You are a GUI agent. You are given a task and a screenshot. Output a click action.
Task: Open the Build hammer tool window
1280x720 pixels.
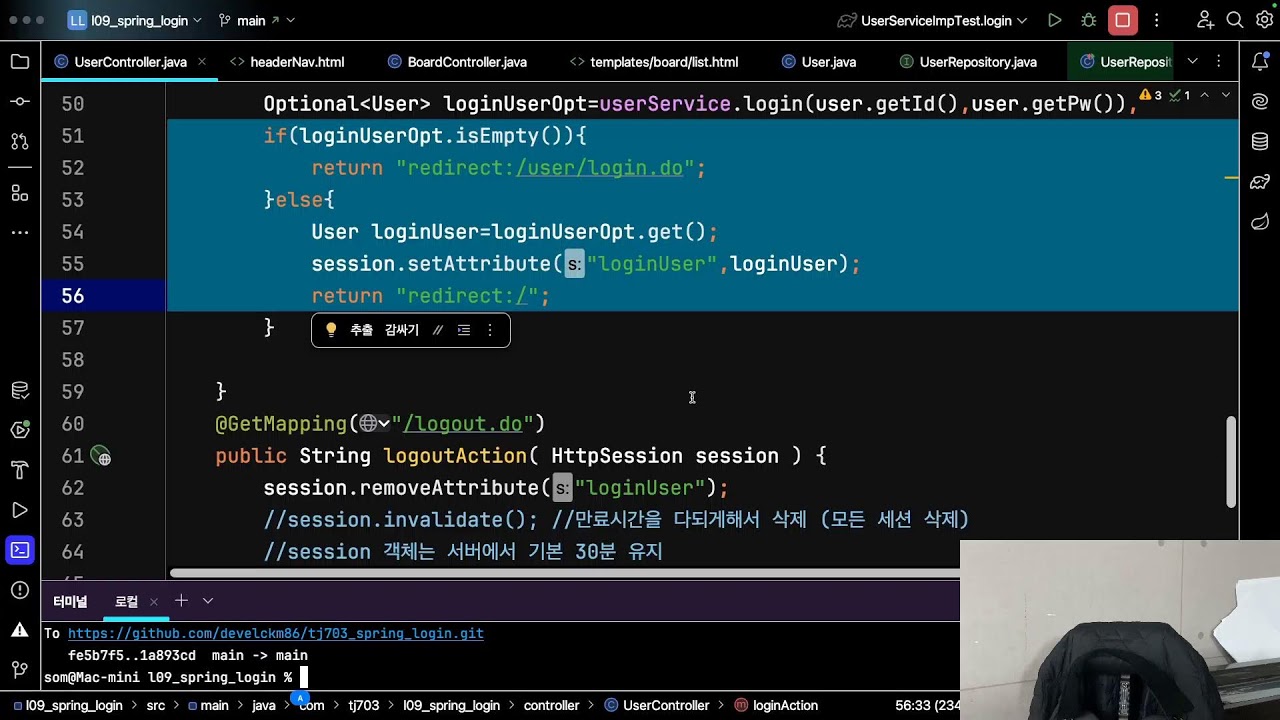pyautogui.click(x=20, y=470)
